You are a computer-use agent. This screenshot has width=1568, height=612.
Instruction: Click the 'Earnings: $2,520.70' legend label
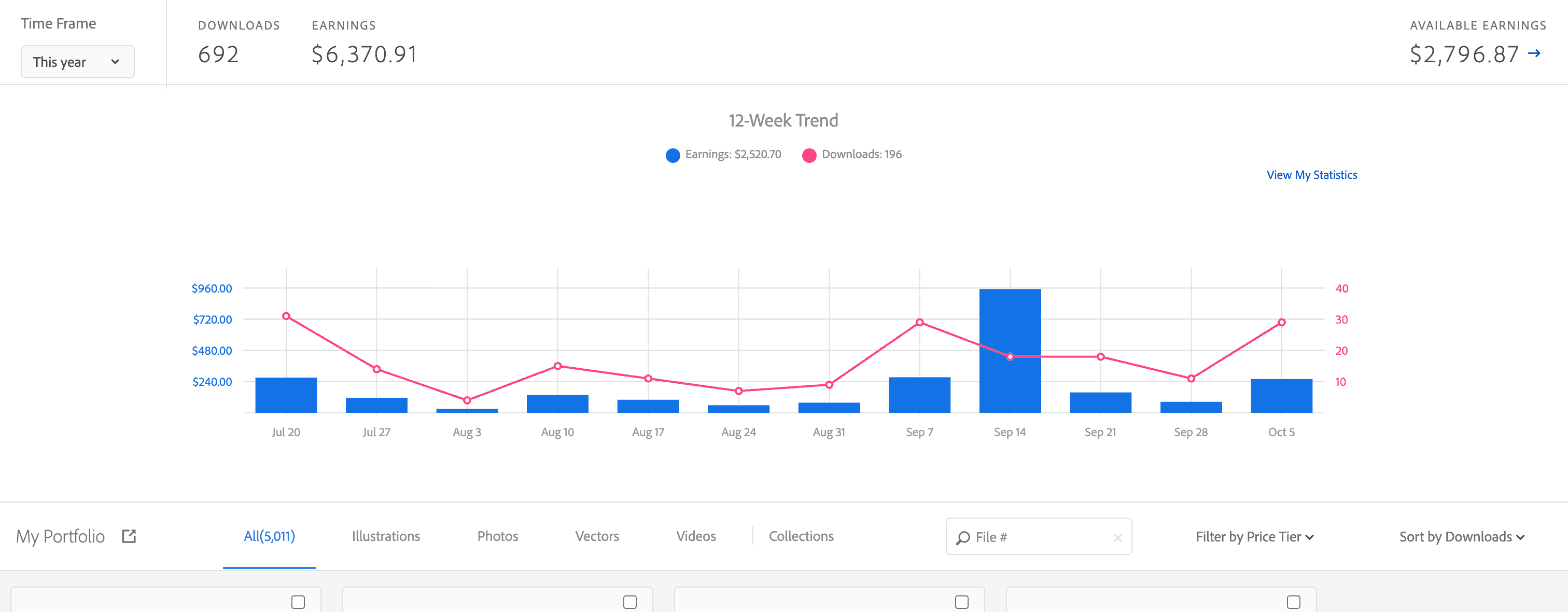coord(734,155)
